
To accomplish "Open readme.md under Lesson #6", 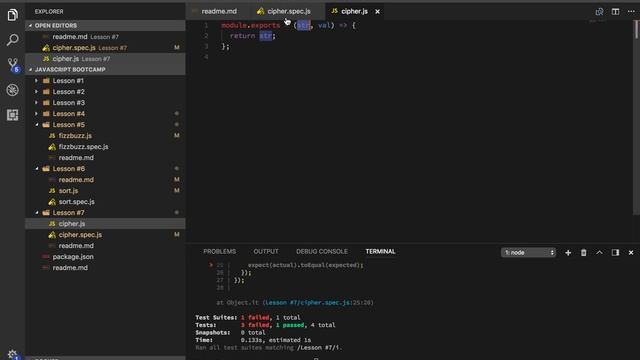I will tap(105, 180).
